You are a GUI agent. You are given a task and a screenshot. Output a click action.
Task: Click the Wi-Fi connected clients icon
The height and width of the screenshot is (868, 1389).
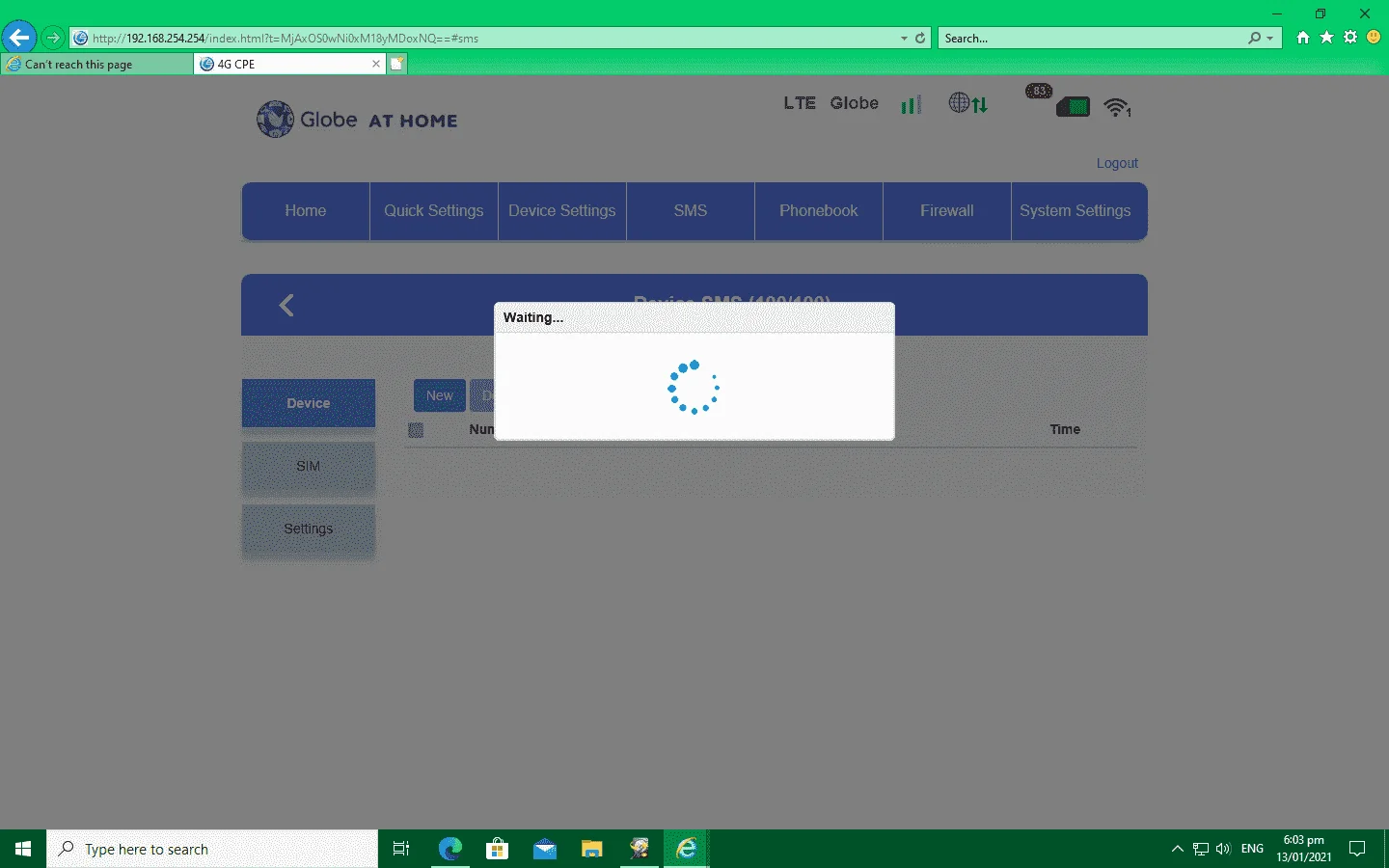point(1118,107)
